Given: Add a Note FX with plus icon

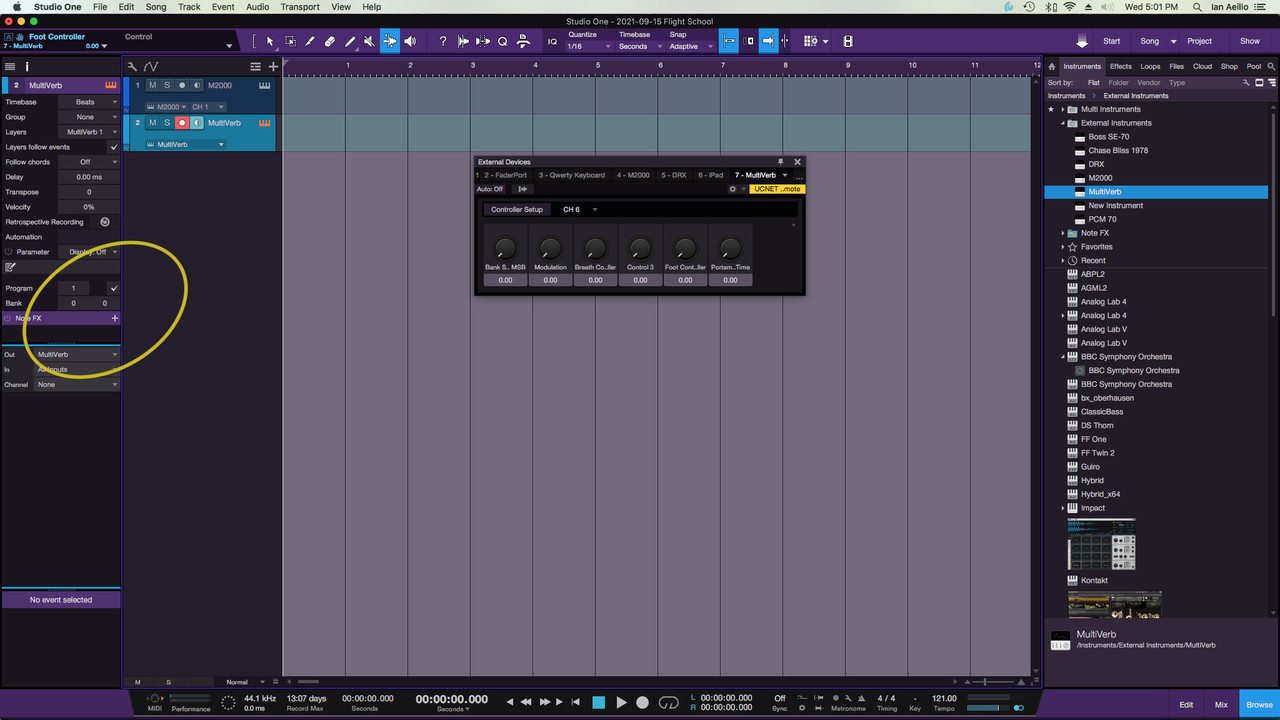Looking at the screenshot, I should [114, 318].
